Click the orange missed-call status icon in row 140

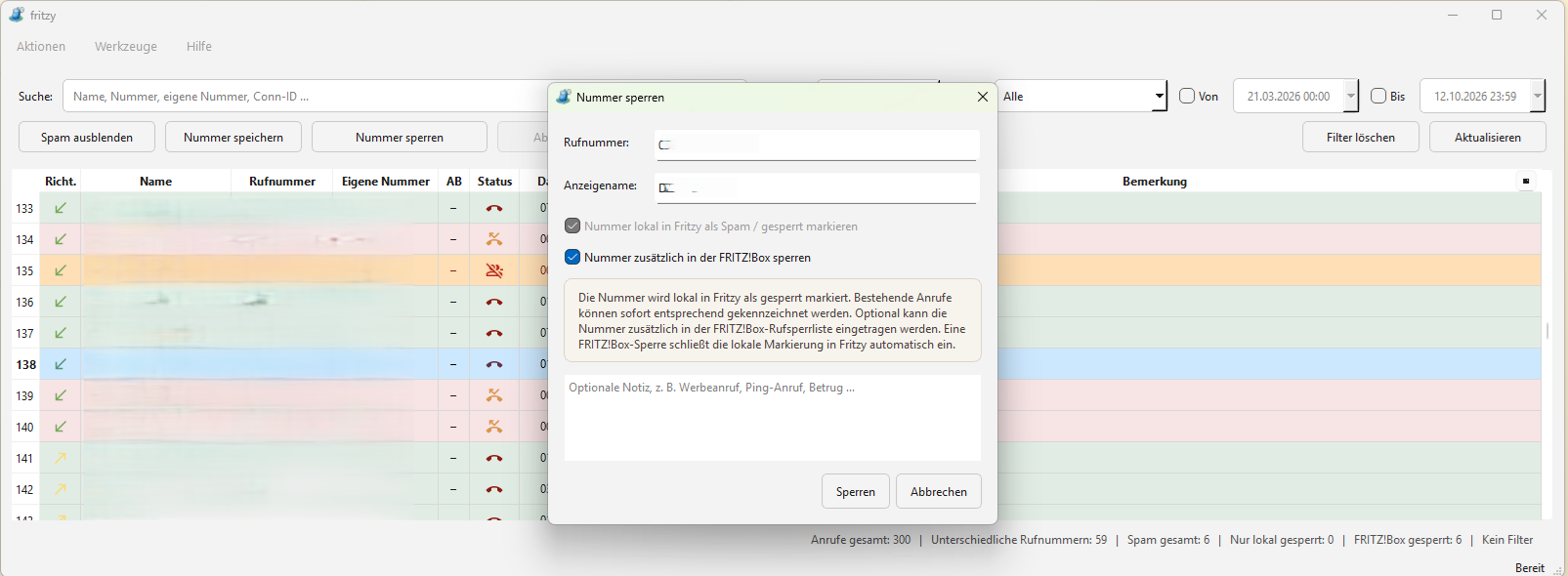pos(494,427)
